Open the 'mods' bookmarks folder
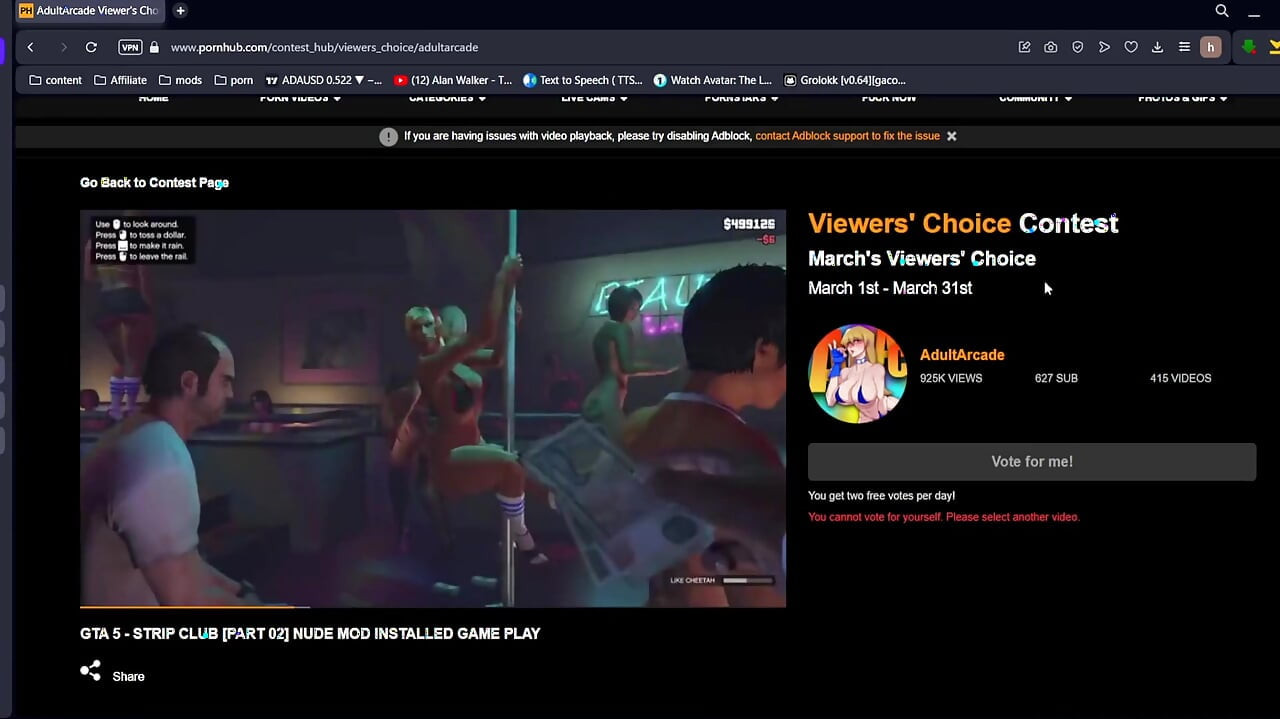Image resolution: width=1280 pixels, height=719 pixels. [x=180, y=80]
